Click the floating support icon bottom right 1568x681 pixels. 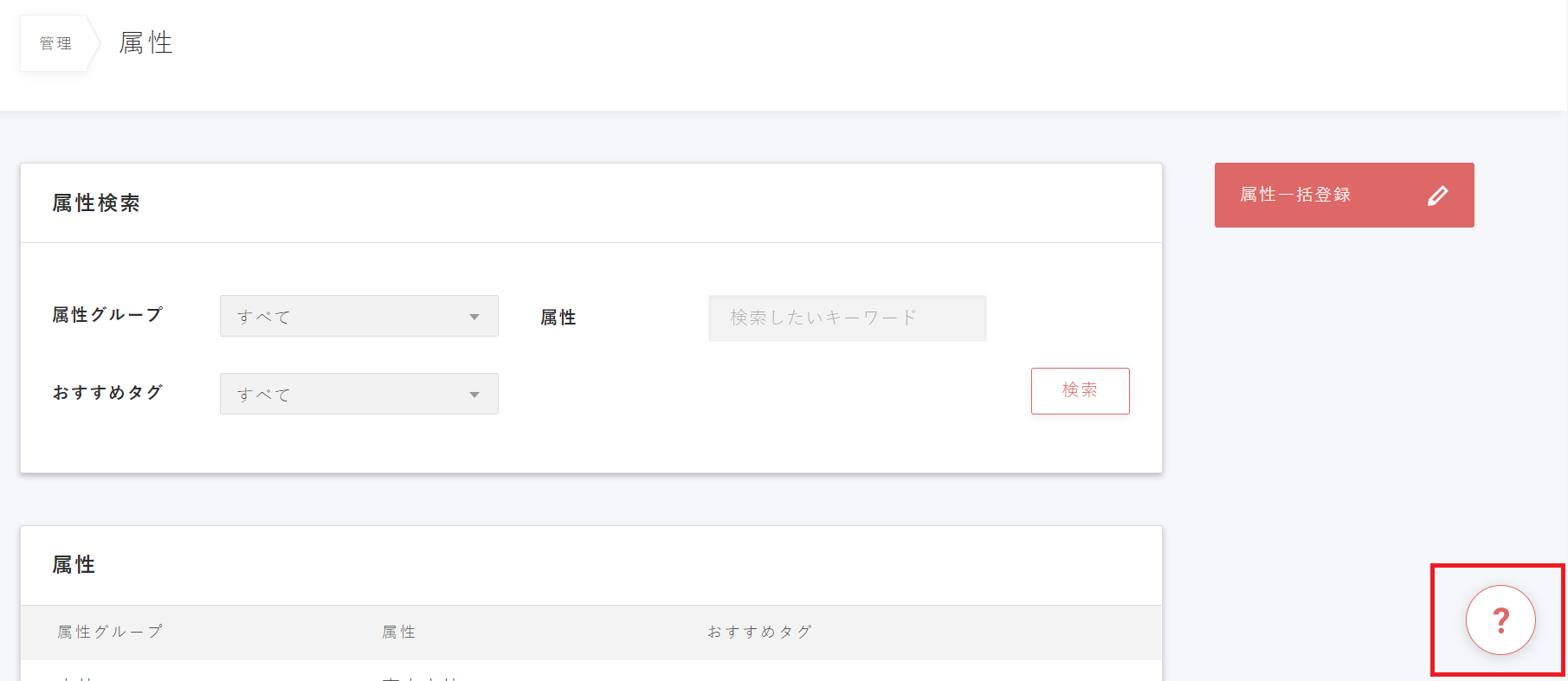tap(1500, 620)
